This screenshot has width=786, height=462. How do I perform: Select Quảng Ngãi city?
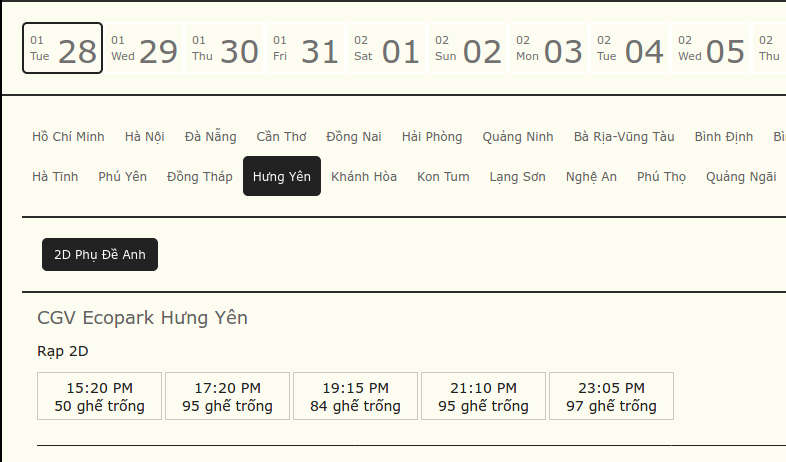click(x=741, y=177)
